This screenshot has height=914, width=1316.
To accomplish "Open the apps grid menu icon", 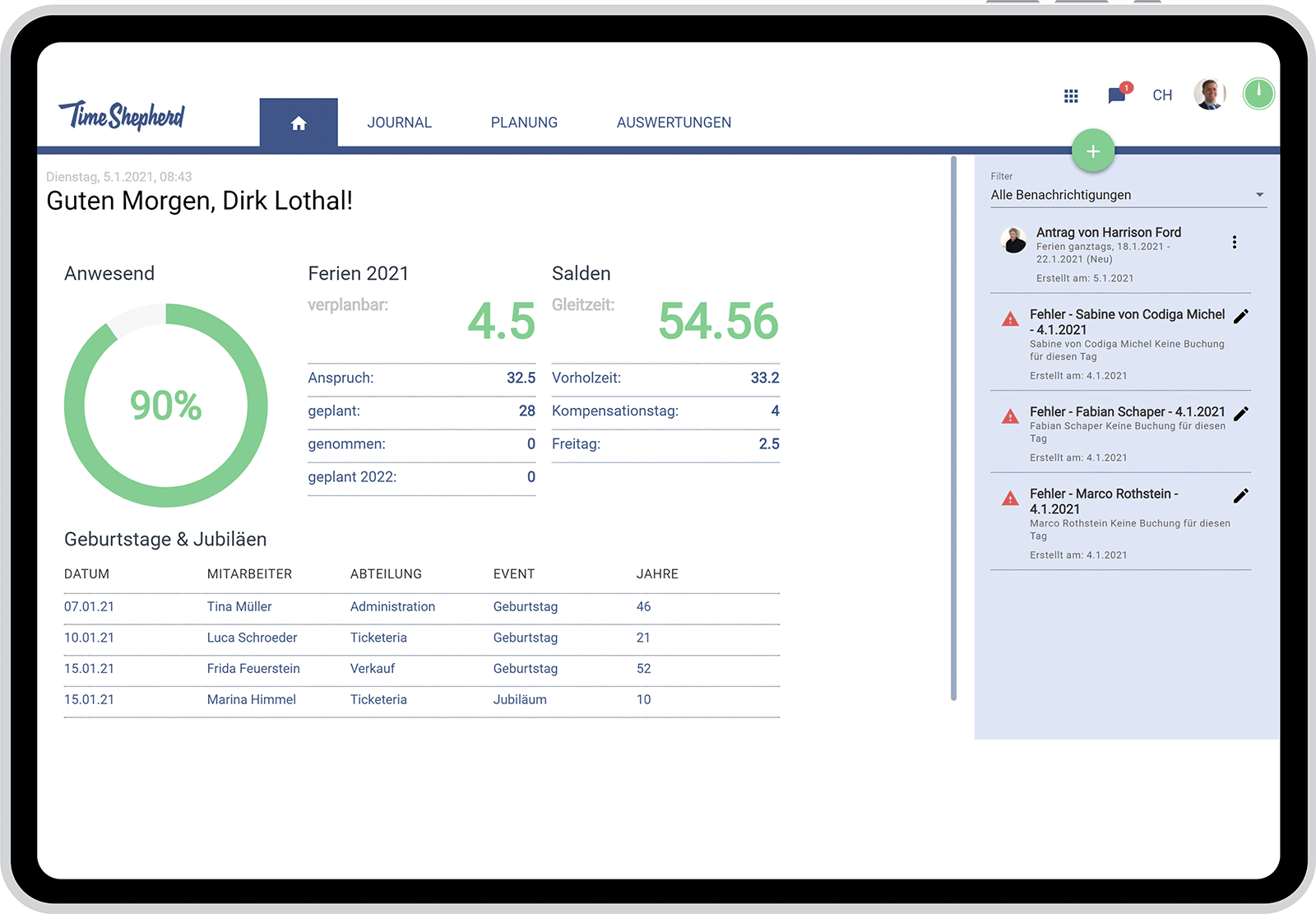I will (x=1071, y=96).
